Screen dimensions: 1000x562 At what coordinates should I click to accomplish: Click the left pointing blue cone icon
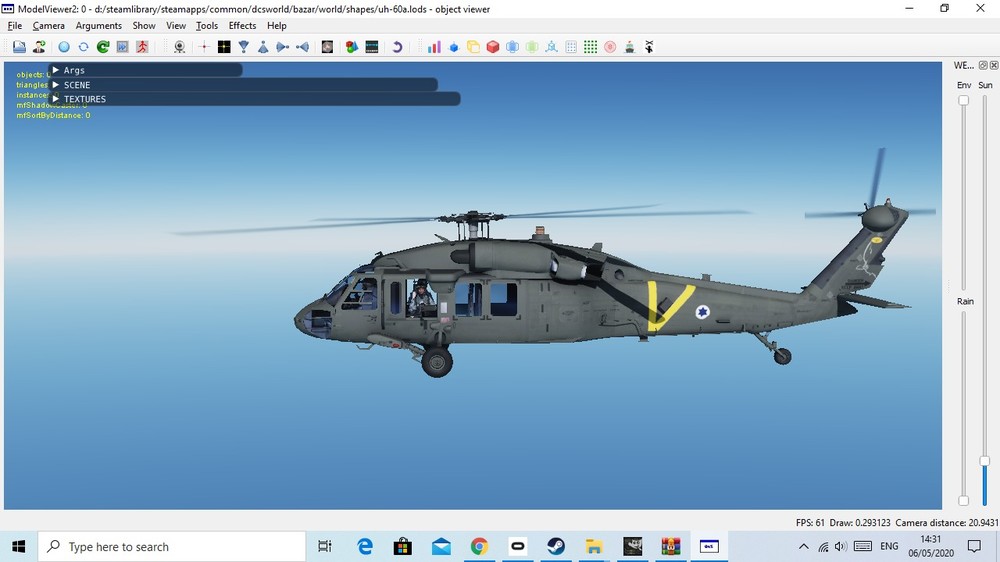point(302,47)
